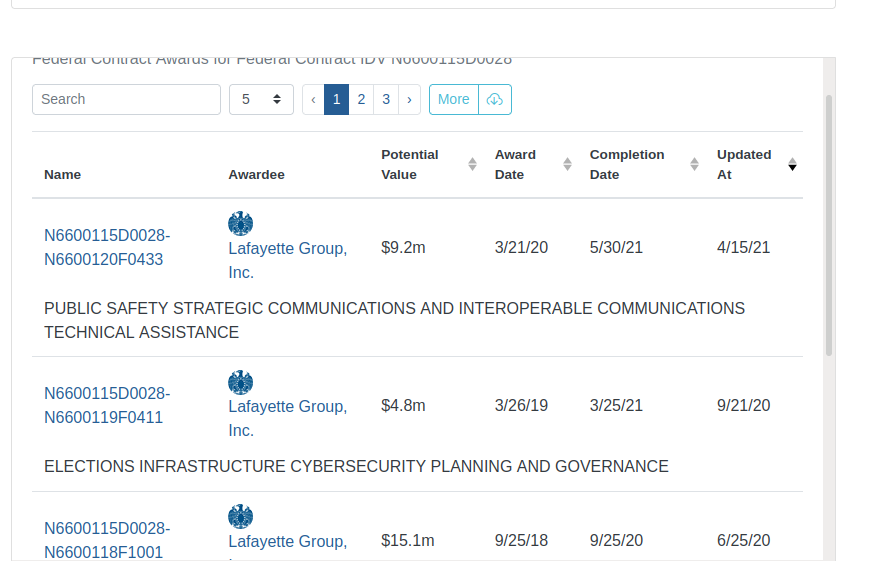Screen dimensions: 875x561
Task: Open the rows-per-page dropdown showing 5
Action: pos(261,99)
